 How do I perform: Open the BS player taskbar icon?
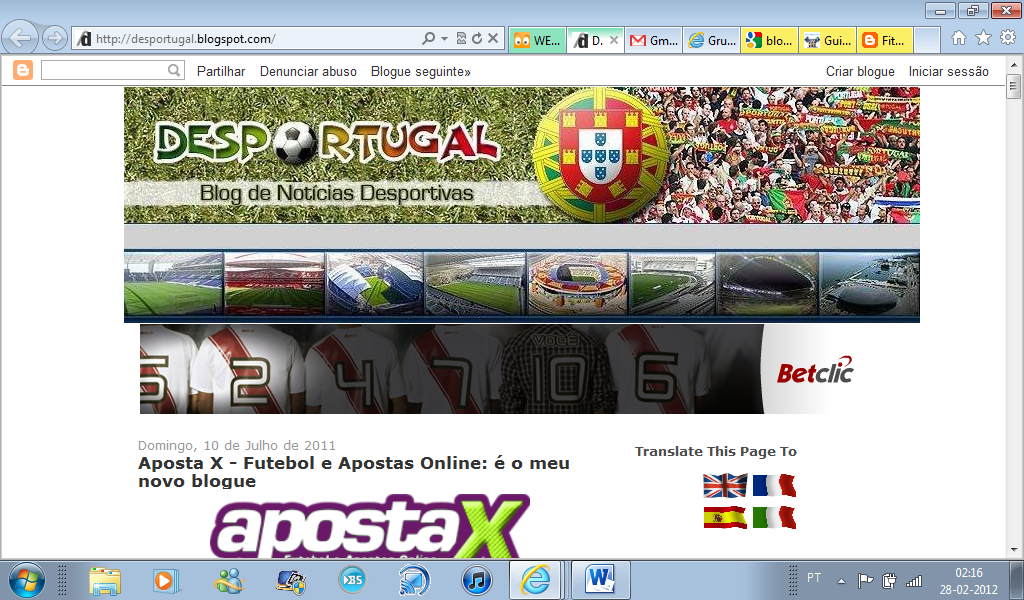pos(353,580)
